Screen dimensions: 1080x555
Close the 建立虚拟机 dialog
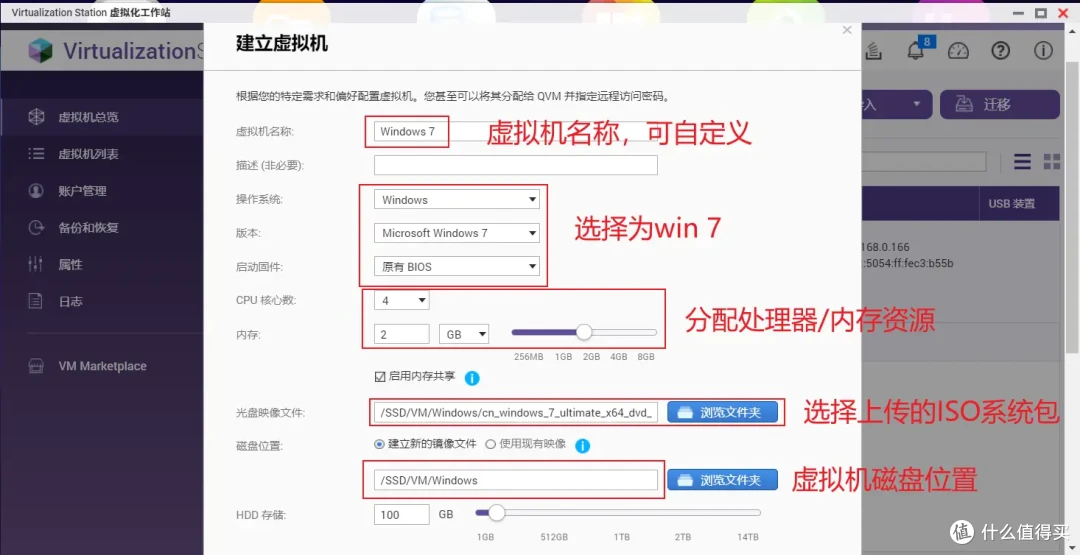pyautogui.click(x=847, y=30)
